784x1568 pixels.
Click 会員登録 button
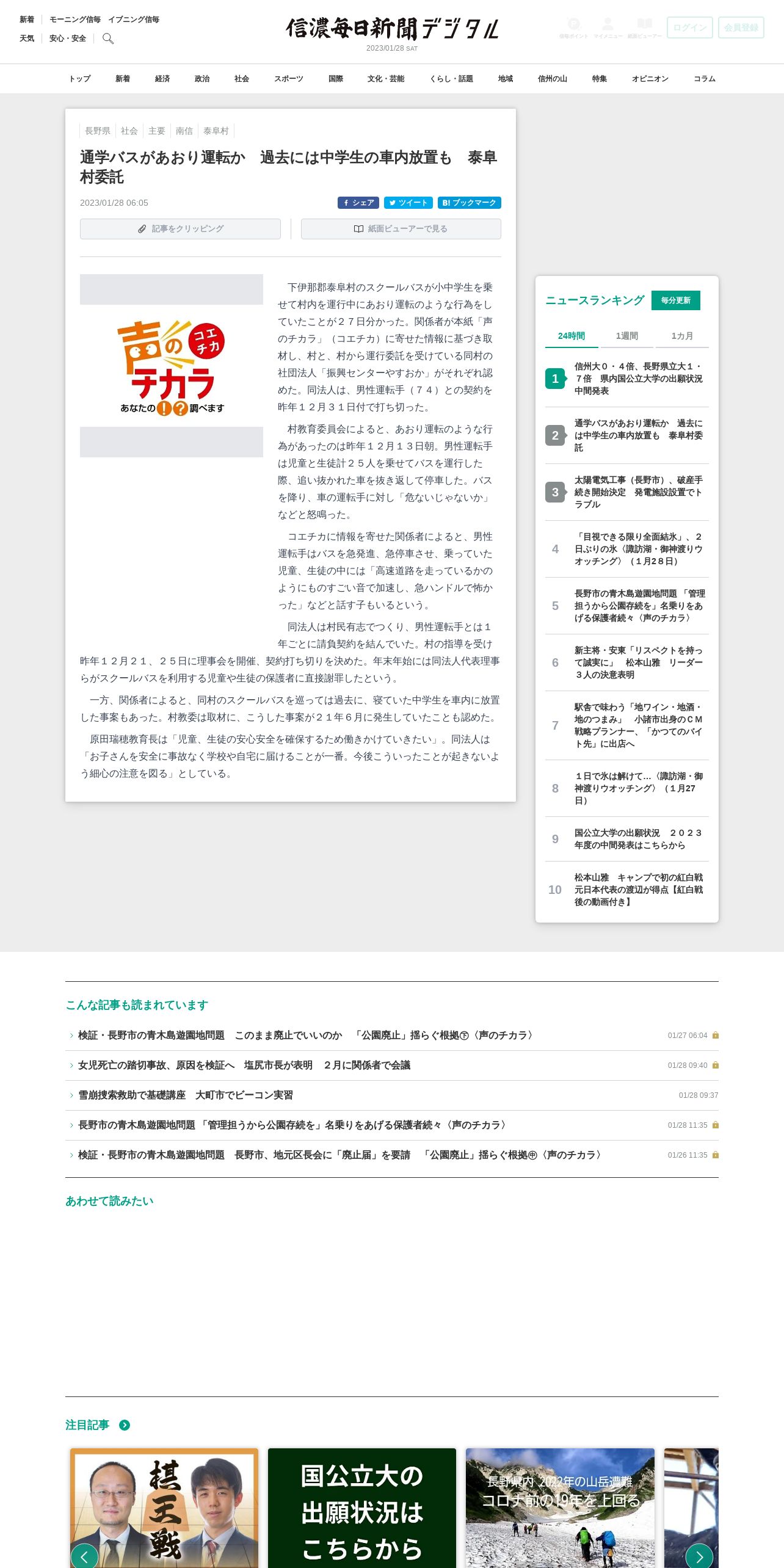pyautogui.click(x=741, y=27)
